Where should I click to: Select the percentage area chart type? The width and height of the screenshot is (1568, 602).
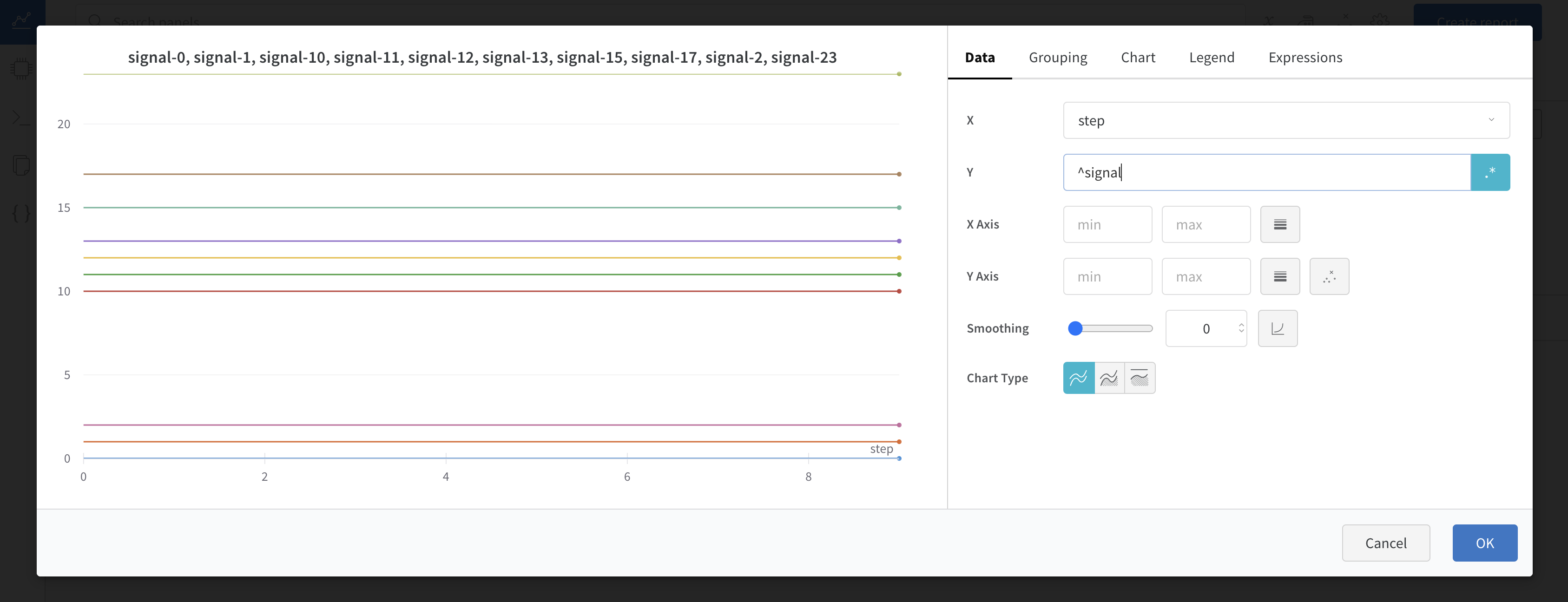1140,377
